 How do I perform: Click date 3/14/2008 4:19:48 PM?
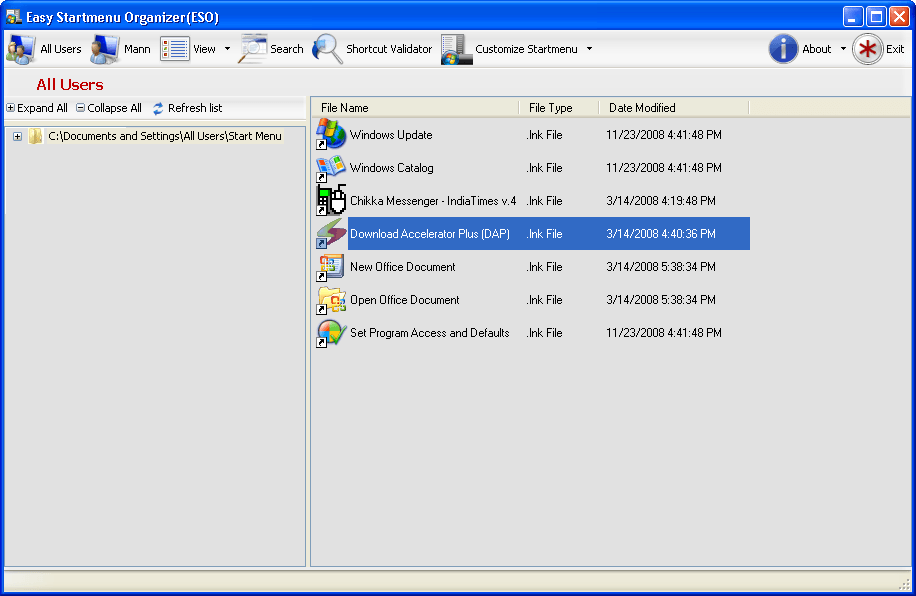(x=661, y=201)
